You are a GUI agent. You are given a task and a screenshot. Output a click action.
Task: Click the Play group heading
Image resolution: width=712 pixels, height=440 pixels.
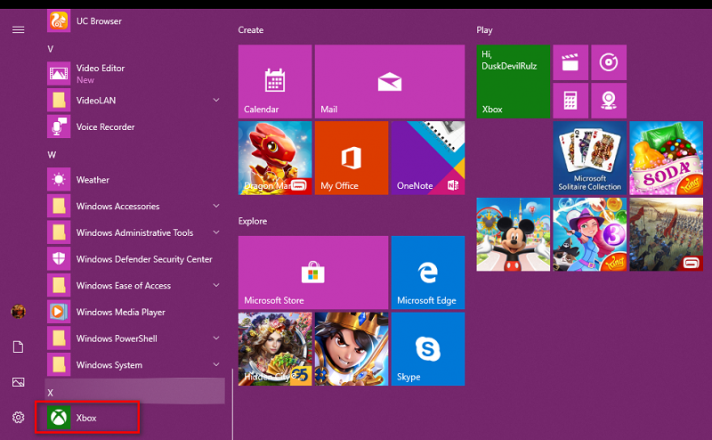tap(484, 30)
